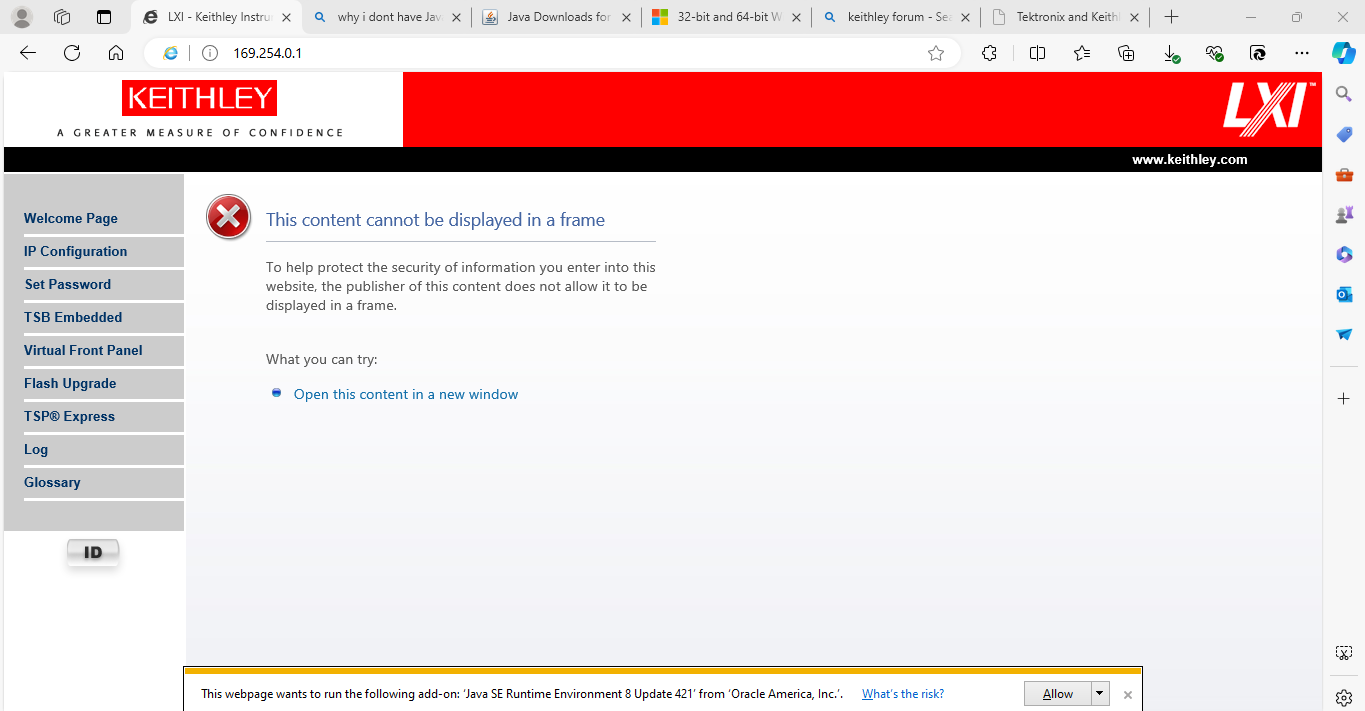Screen dimensions: 1365x711
Task: Open the Extensions puzzle icon
Action: click(x=989, y=53)
